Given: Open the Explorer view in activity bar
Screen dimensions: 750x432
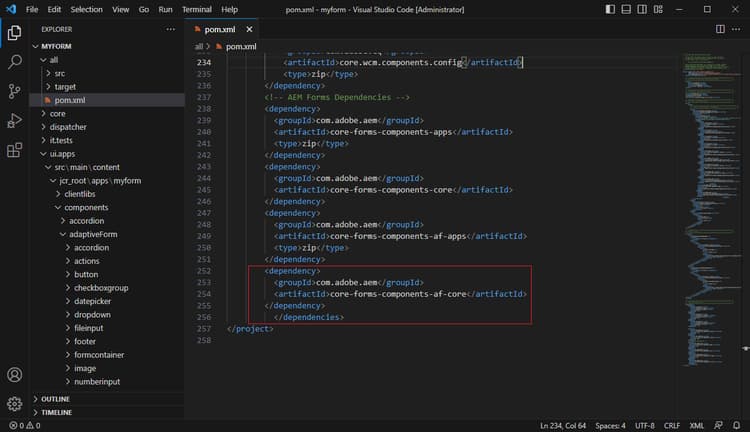Looking at the screenshot, I should 15,33.
